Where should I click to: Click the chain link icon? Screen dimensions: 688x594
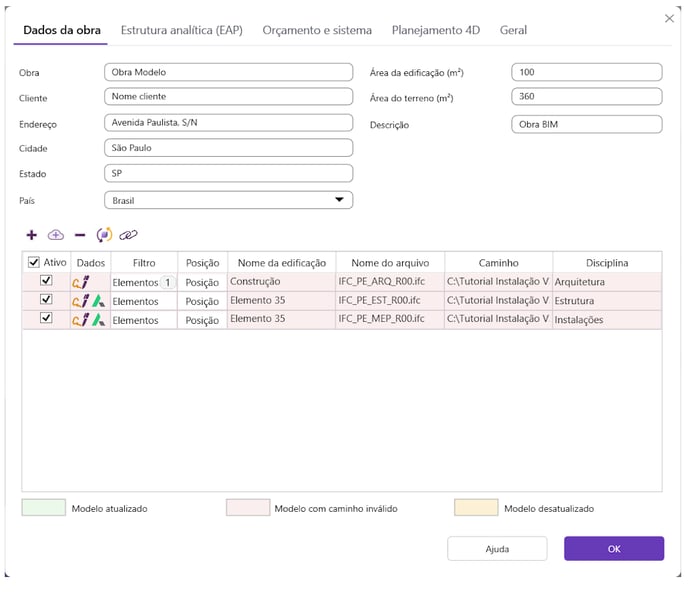(x=128, y=235)
